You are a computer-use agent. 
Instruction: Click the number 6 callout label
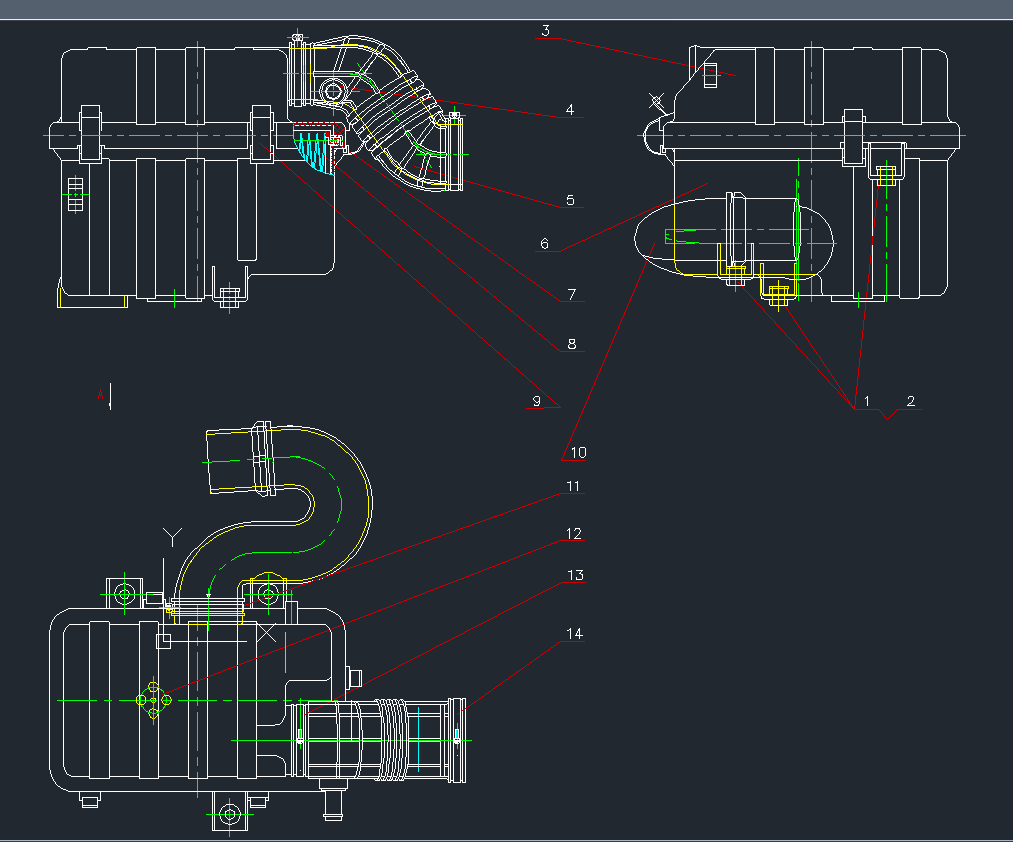[x=545, y=243]
